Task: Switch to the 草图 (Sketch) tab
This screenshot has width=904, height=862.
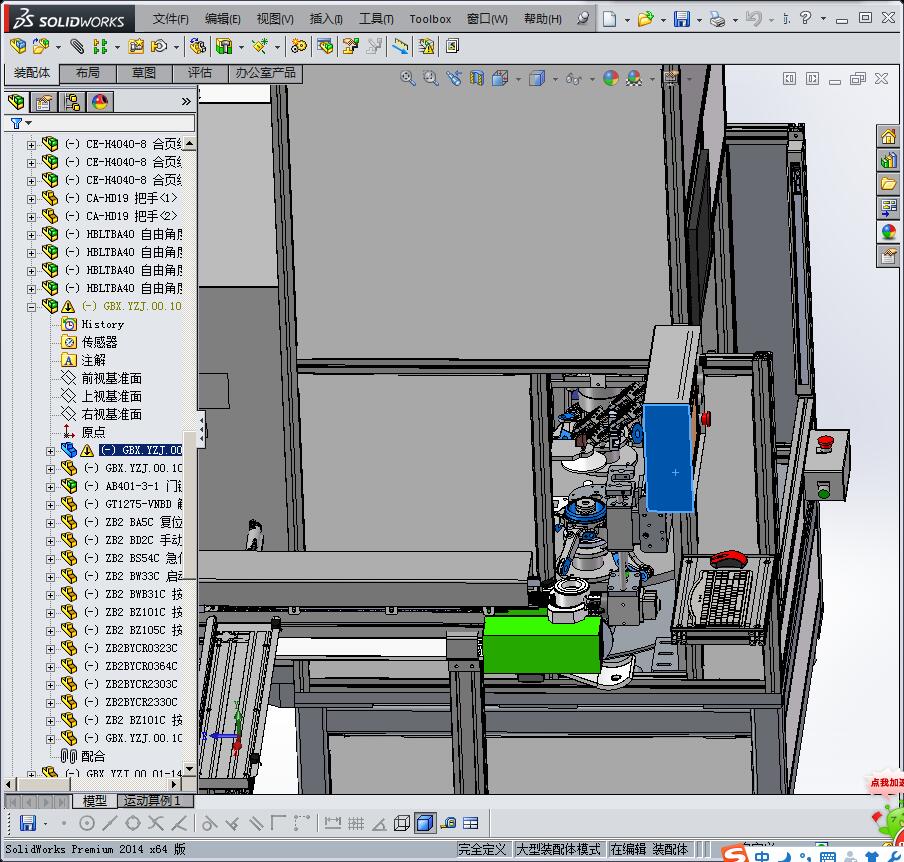Action: pos(144,73)
